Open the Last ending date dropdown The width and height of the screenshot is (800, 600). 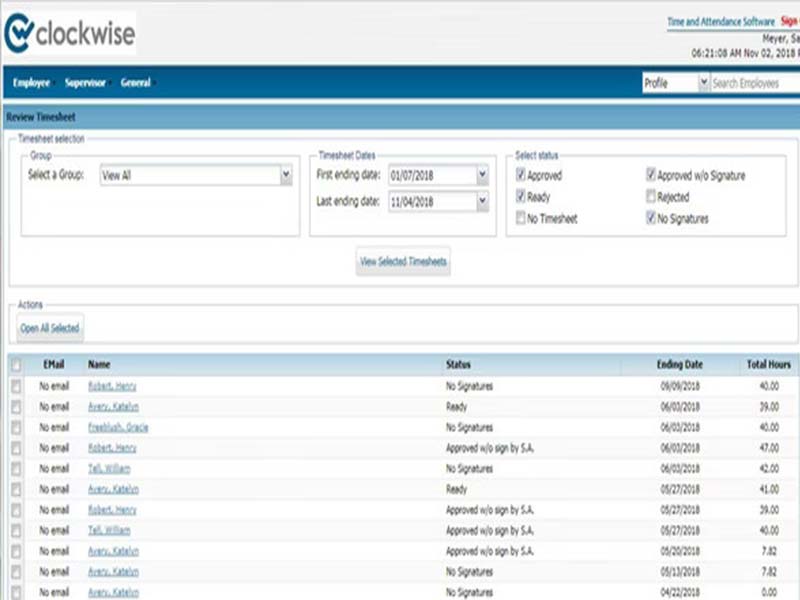pyautogui.click(x=482, y=201)
